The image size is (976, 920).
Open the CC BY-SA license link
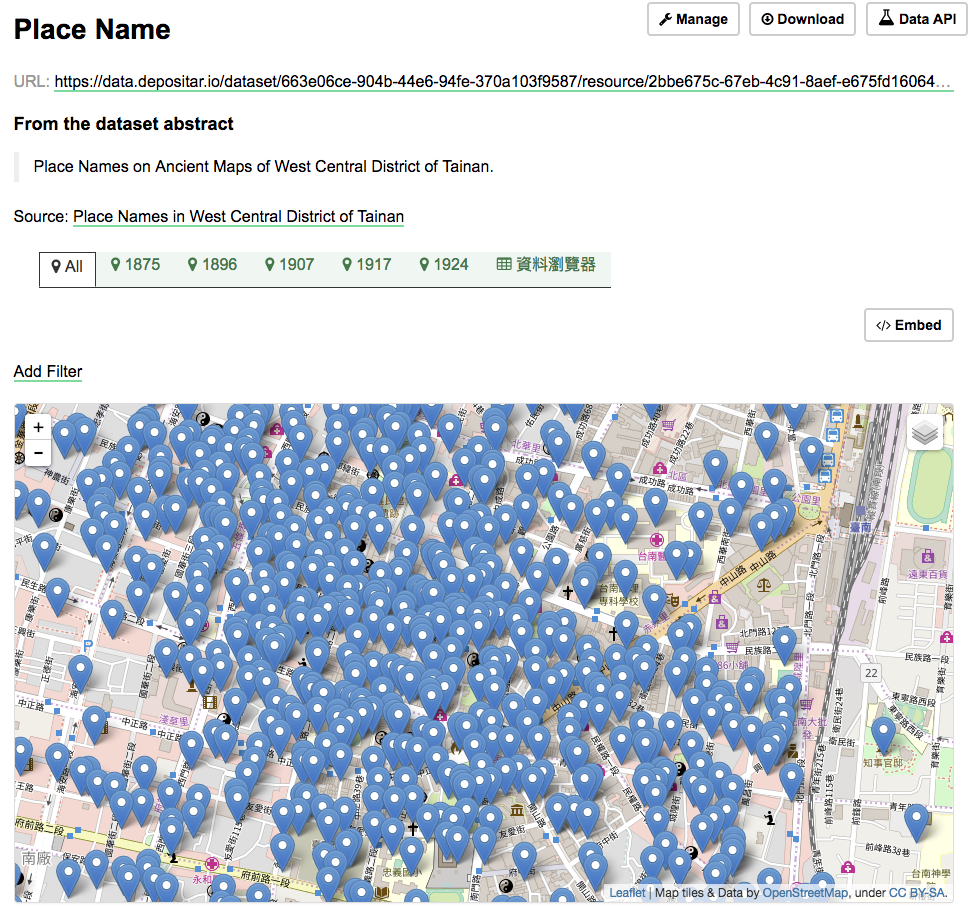pos(917,893)
